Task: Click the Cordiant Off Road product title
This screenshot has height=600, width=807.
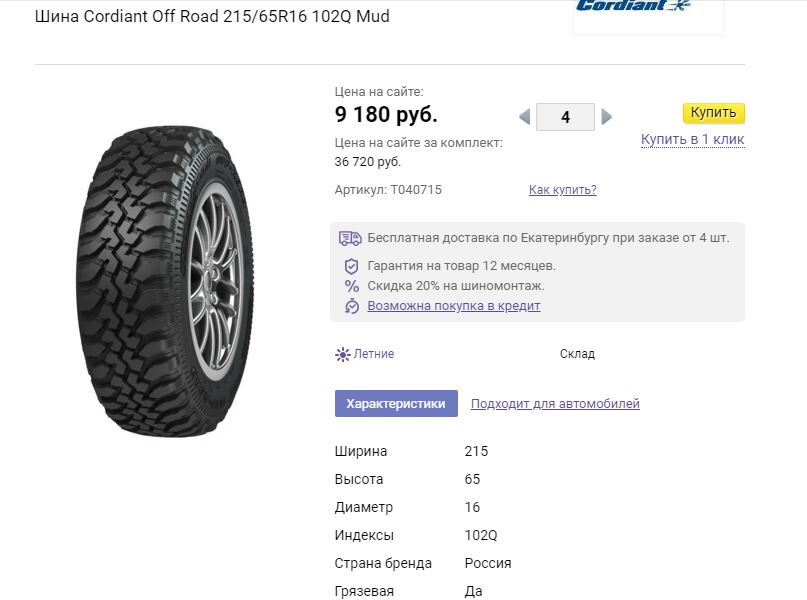Action: (212, 17)
